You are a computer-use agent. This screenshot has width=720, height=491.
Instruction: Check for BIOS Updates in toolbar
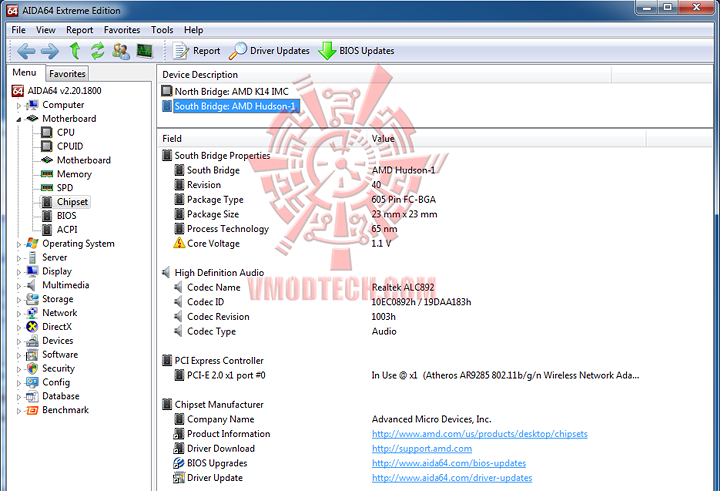(356, 51)
